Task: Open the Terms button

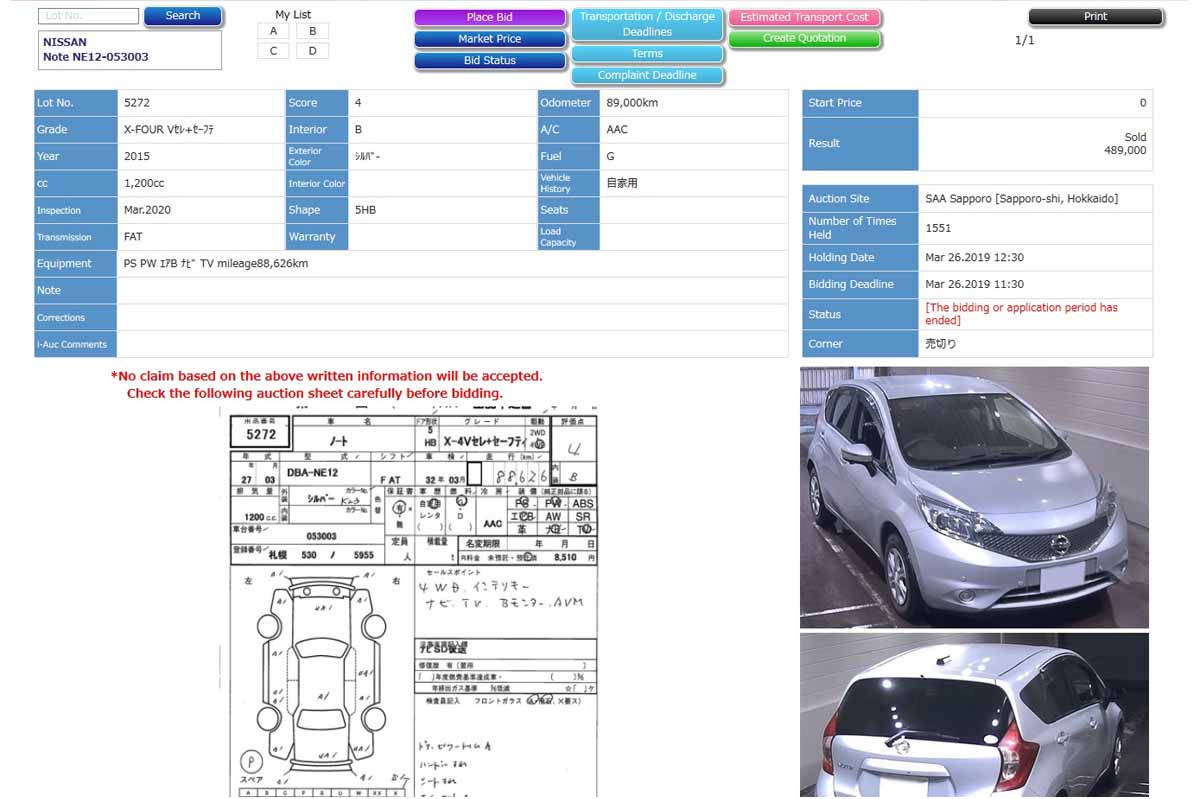Action: click(647, 54)
